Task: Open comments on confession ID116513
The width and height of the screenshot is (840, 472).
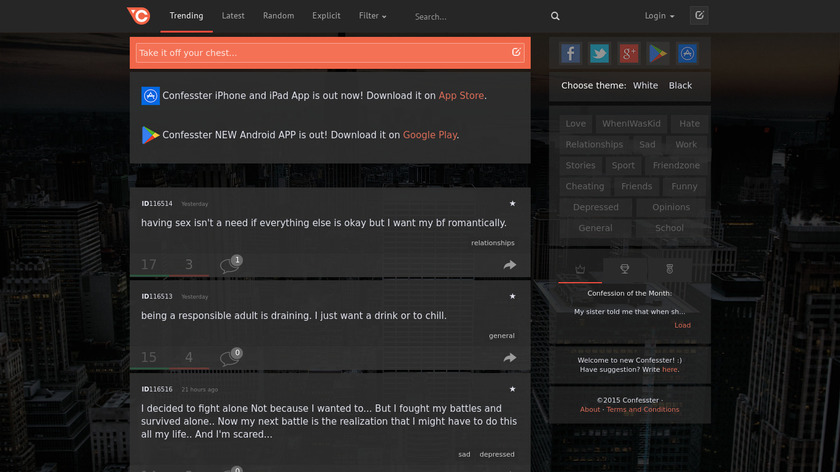Action: coord(231,357)
